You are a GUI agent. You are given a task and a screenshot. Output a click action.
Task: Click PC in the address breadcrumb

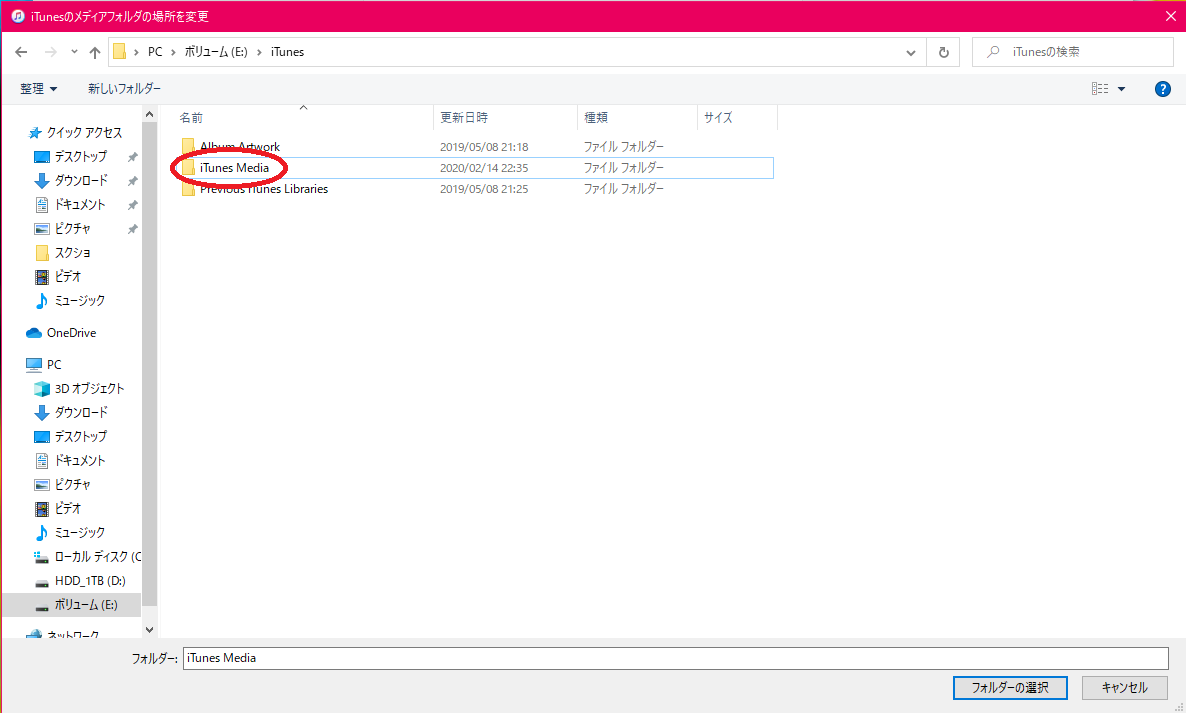[155, 52]
